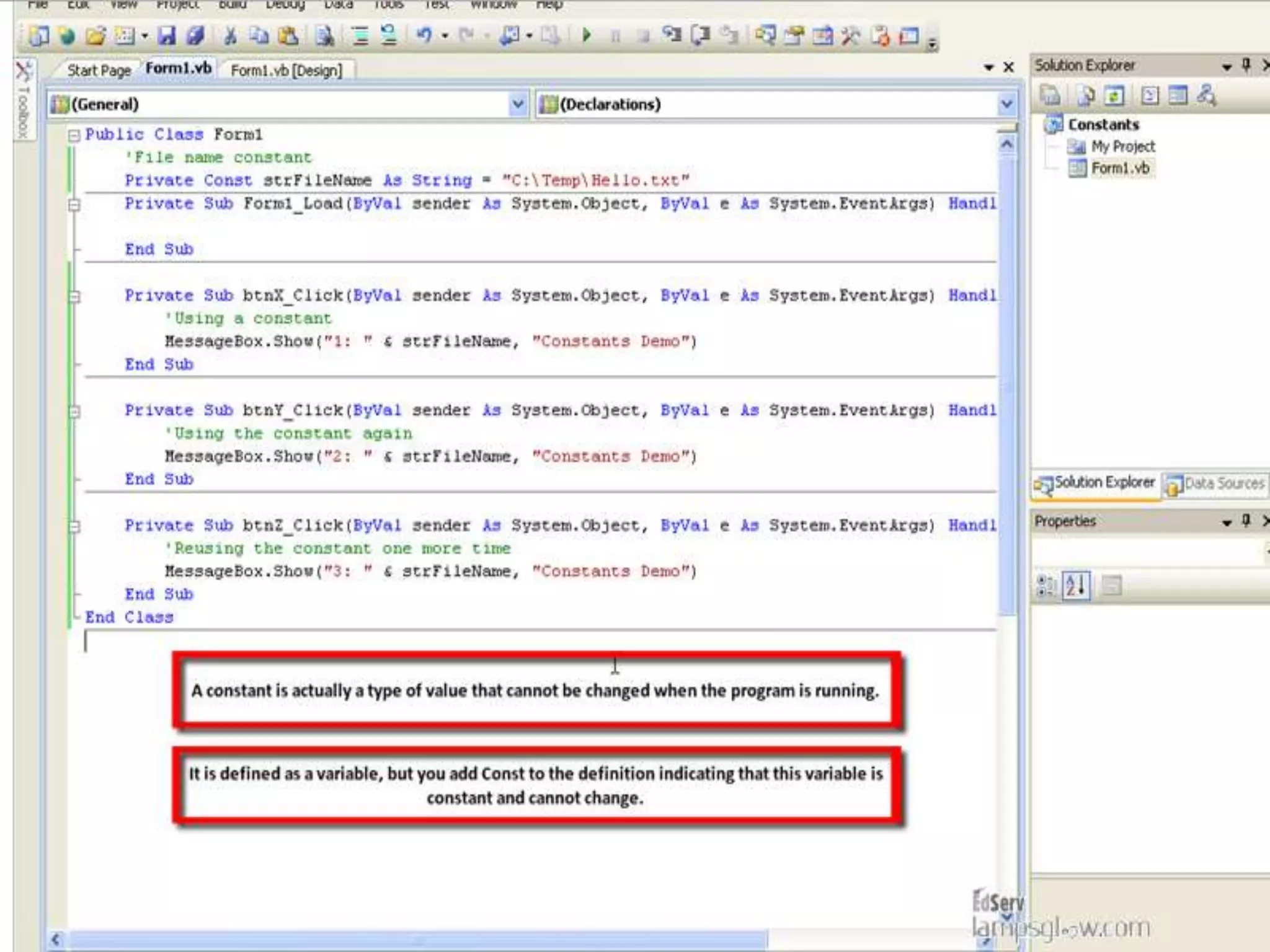Start debugging with green play icon
The height and width of the screenshot is (952, 1270).
tap(587, 35)
